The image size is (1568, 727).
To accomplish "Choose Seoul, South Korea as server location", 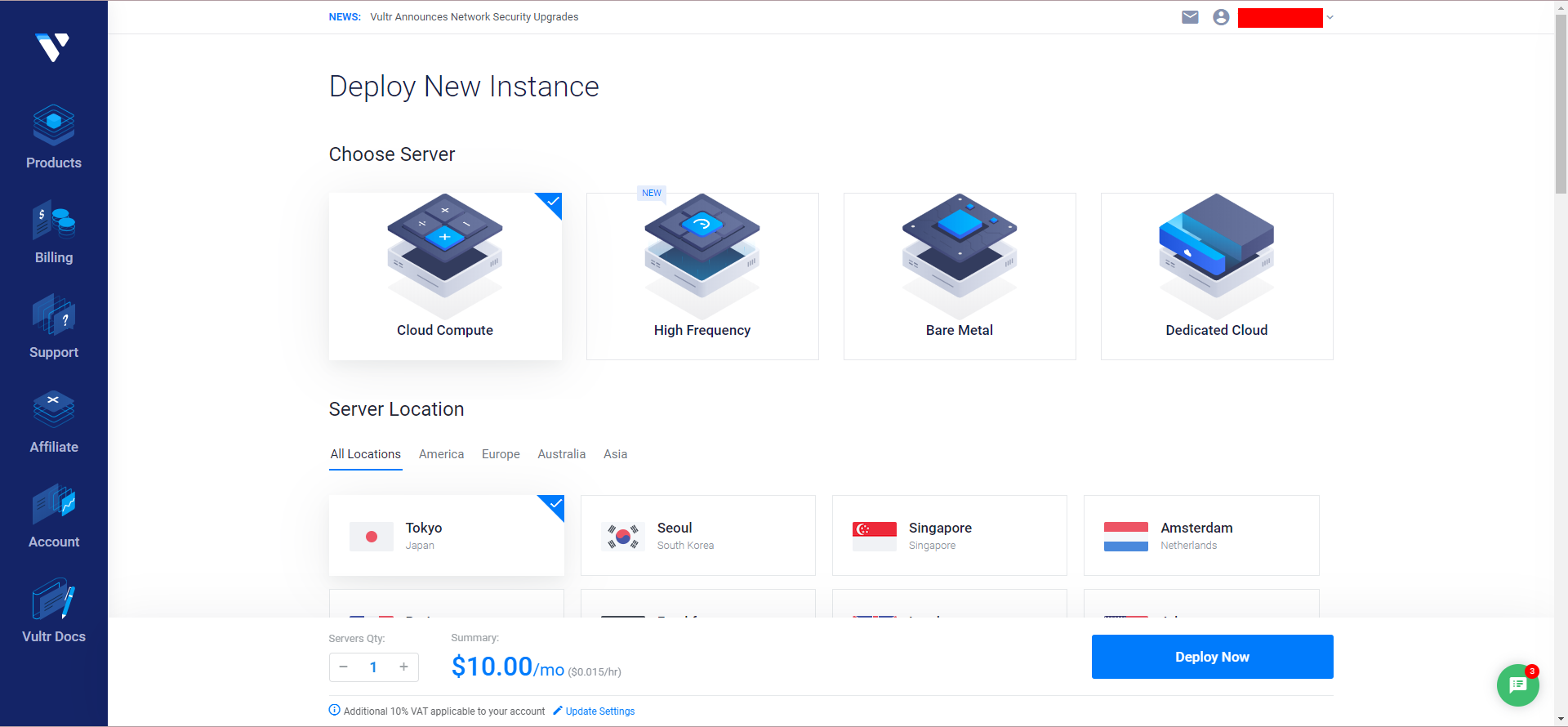I will click(698, 536).
